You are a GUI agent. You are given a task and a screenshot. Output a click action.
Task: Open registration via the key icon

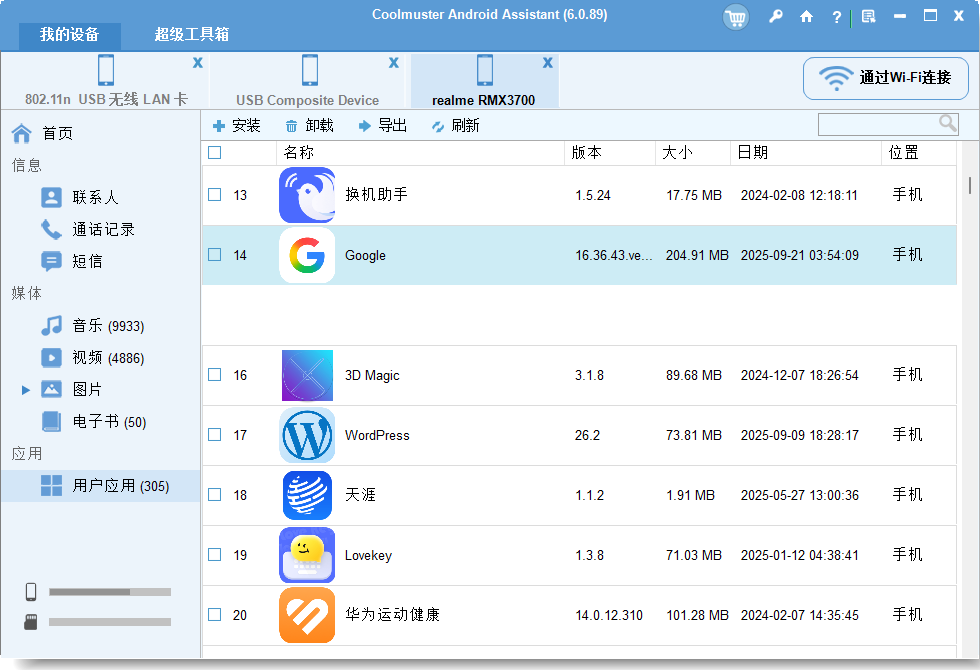(x=775, y=17)
